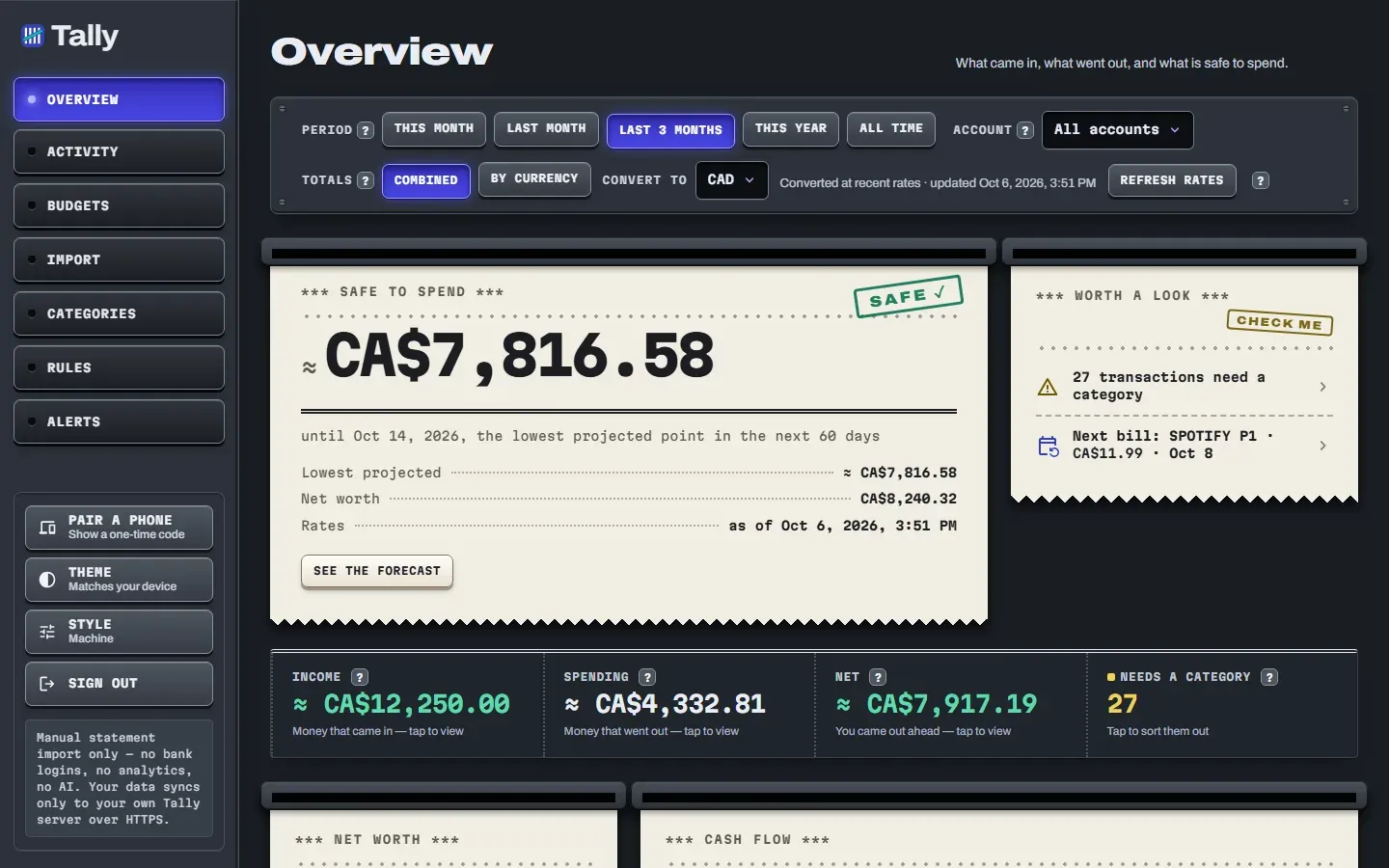Open help for the Period filter
1389x868 pixels.
[366, 130]
